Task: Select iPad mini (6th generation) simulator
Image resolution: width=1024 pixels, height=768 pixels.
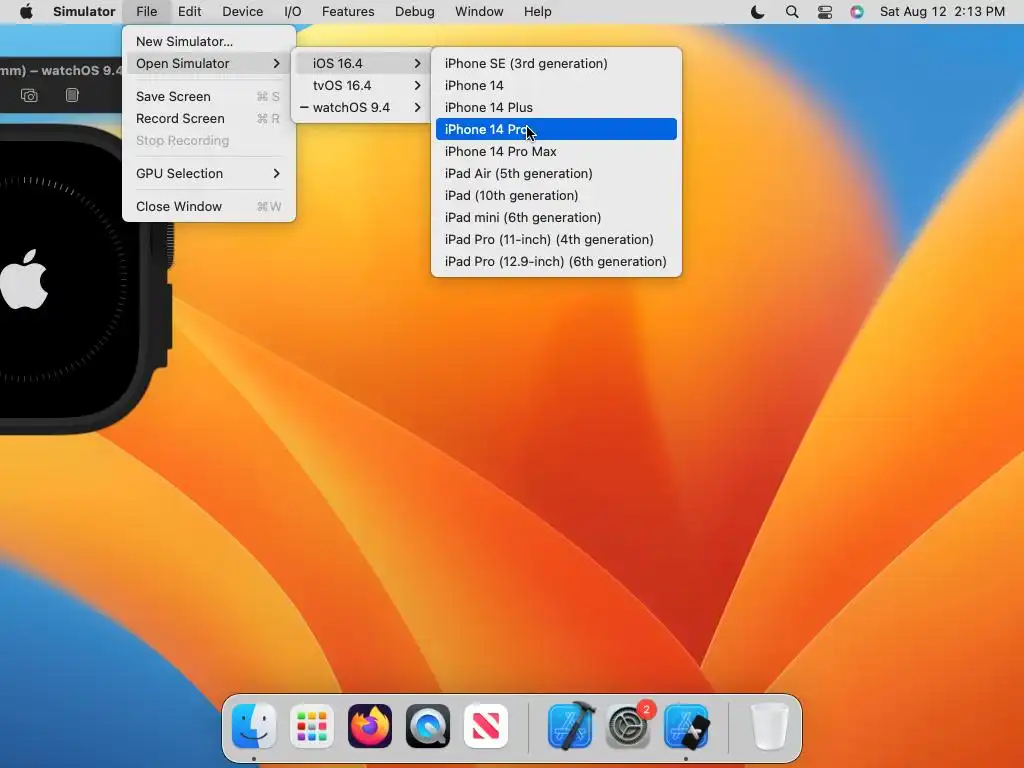Action: 556,217
